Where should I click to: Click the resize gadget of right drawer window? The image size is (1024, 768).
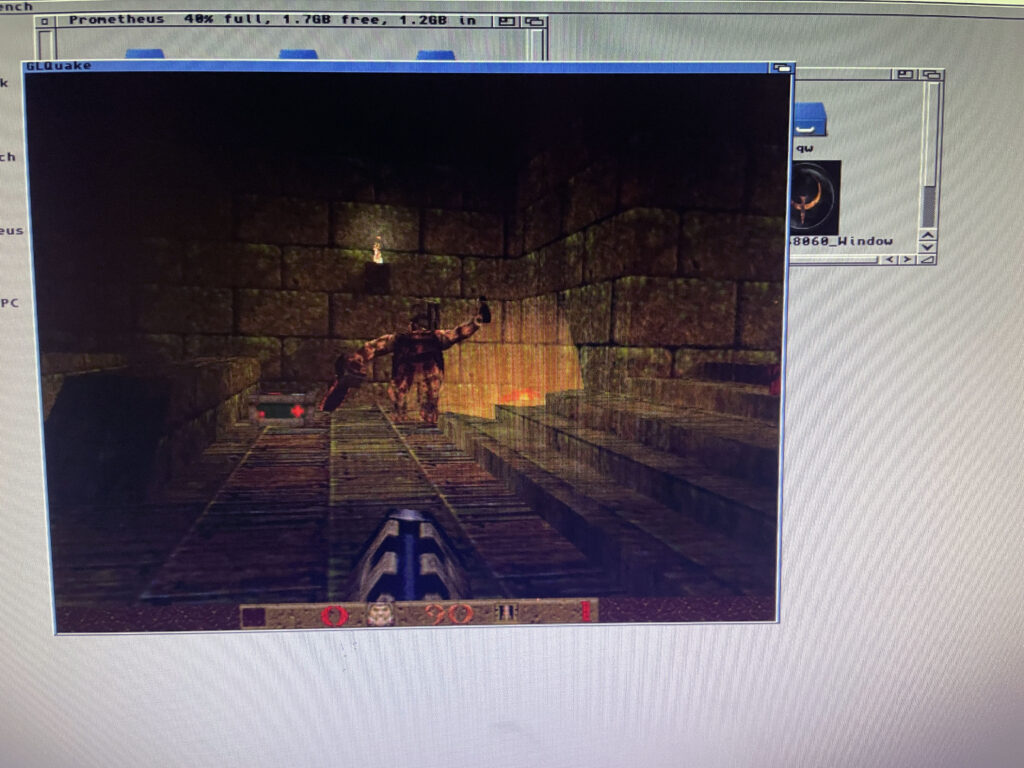pyautogui.click(x=929, y=260)
